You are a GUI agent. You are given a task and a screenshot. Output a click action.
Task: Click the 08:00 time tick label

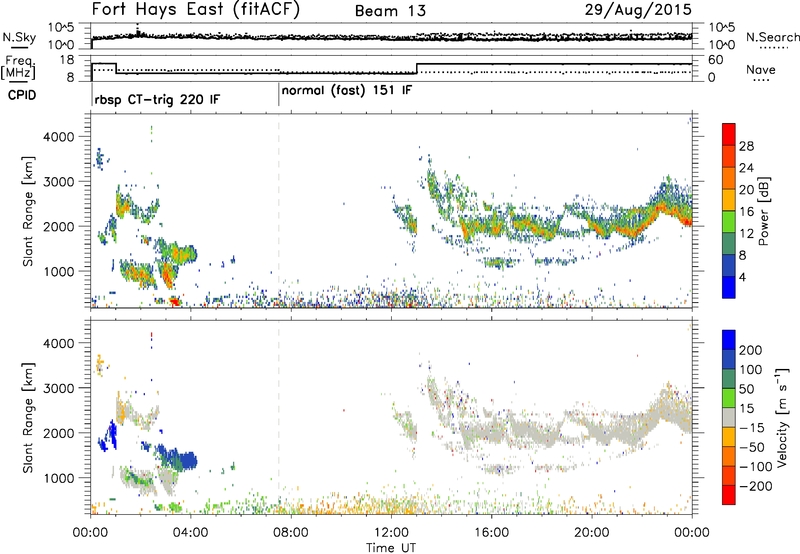291,533
